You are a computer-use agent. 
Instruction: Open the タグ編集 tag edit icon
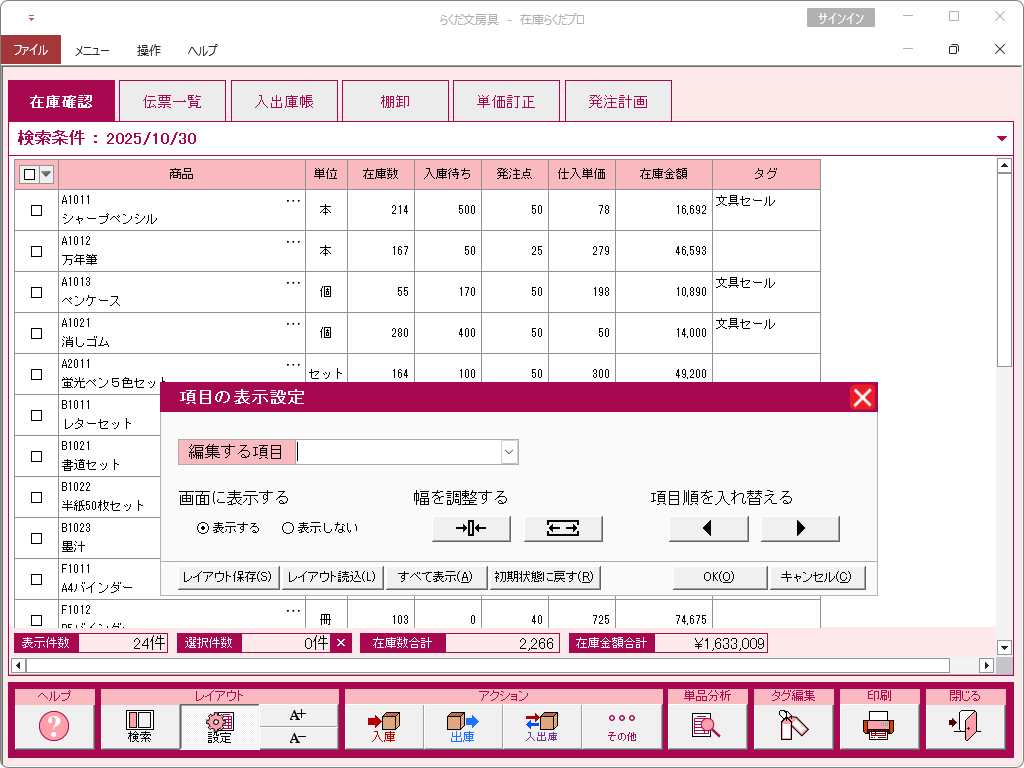[x=793, y=726]
